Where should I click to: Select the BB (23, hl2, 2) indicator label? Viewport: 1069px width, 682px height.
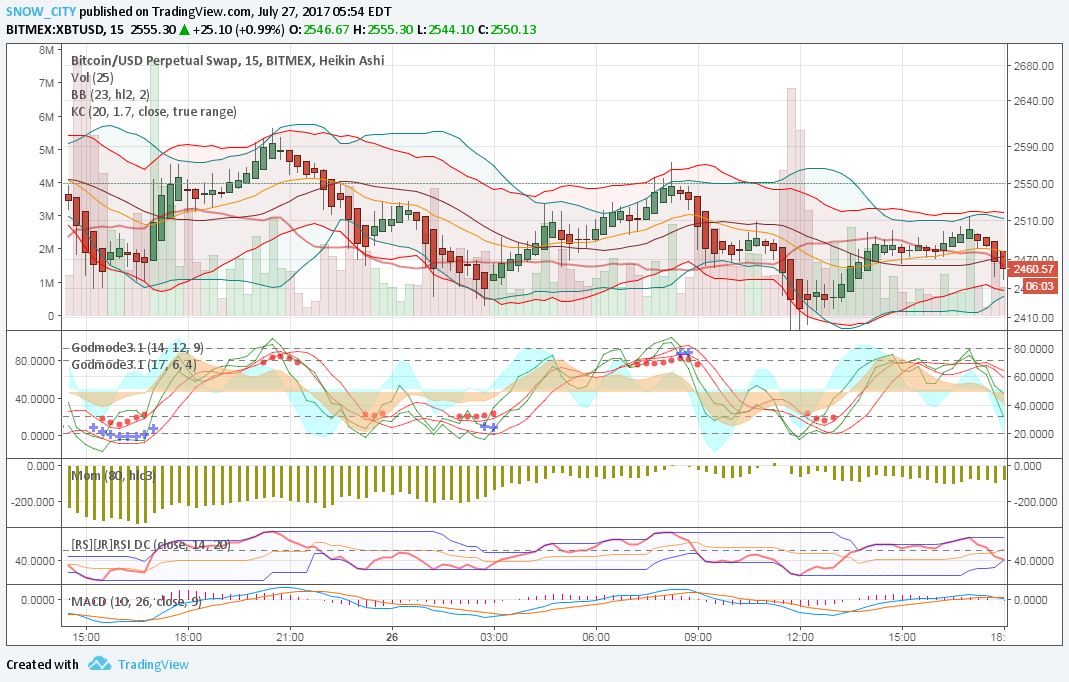click(x=110, y=95)
